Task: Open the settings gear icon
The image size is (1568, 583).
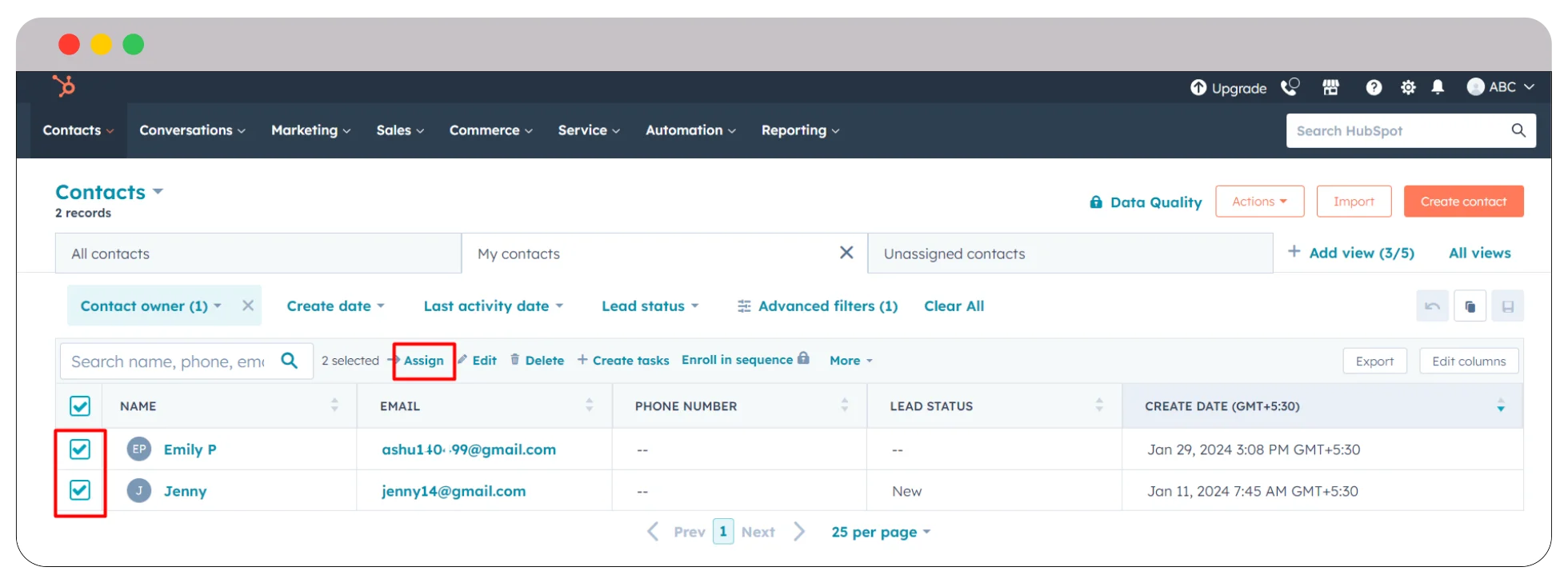Action: tap(1408, 88)
